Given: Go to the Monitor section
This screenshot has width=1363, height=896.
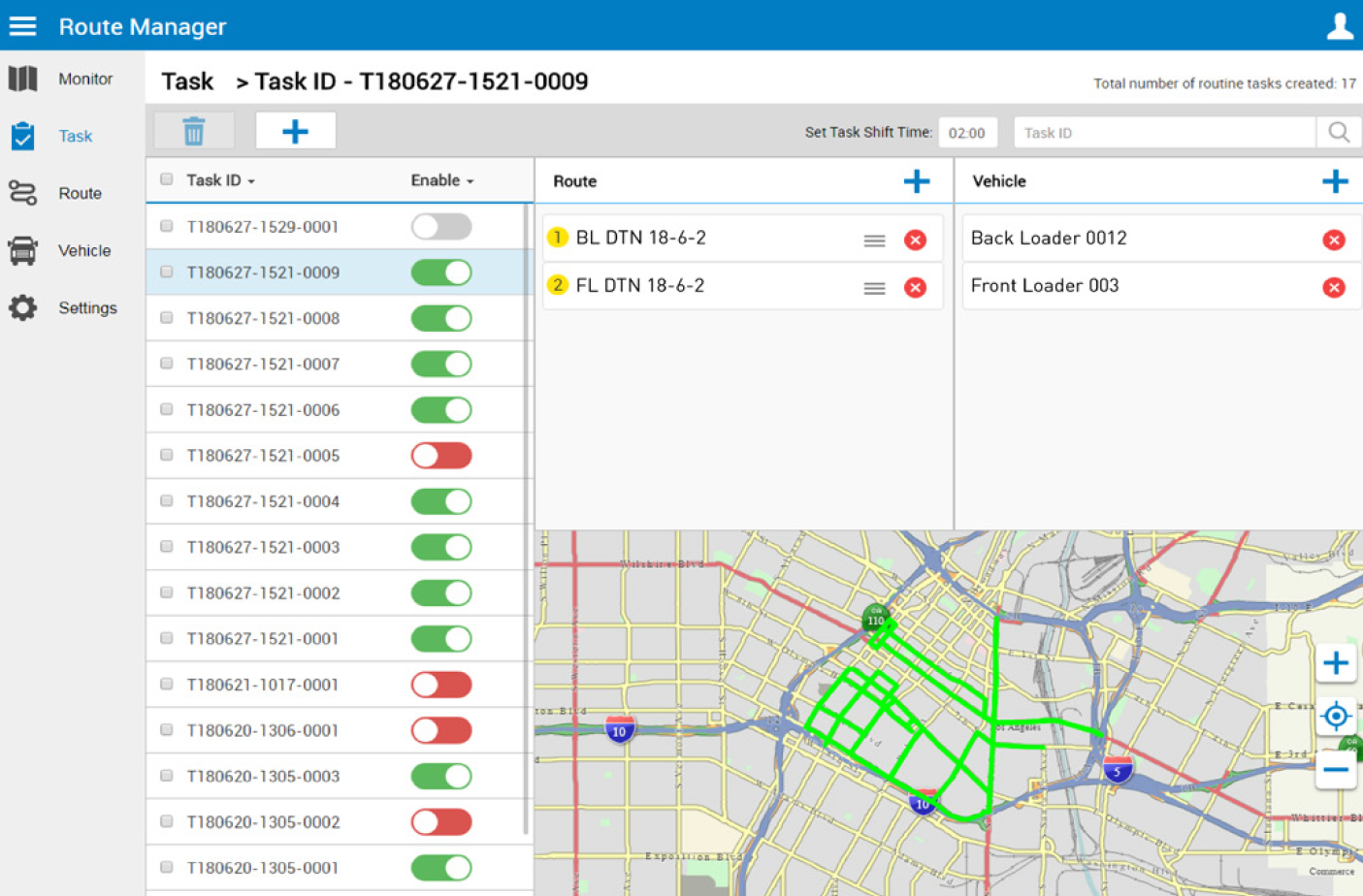Looking at the screenshot, I should coord(84,80).
